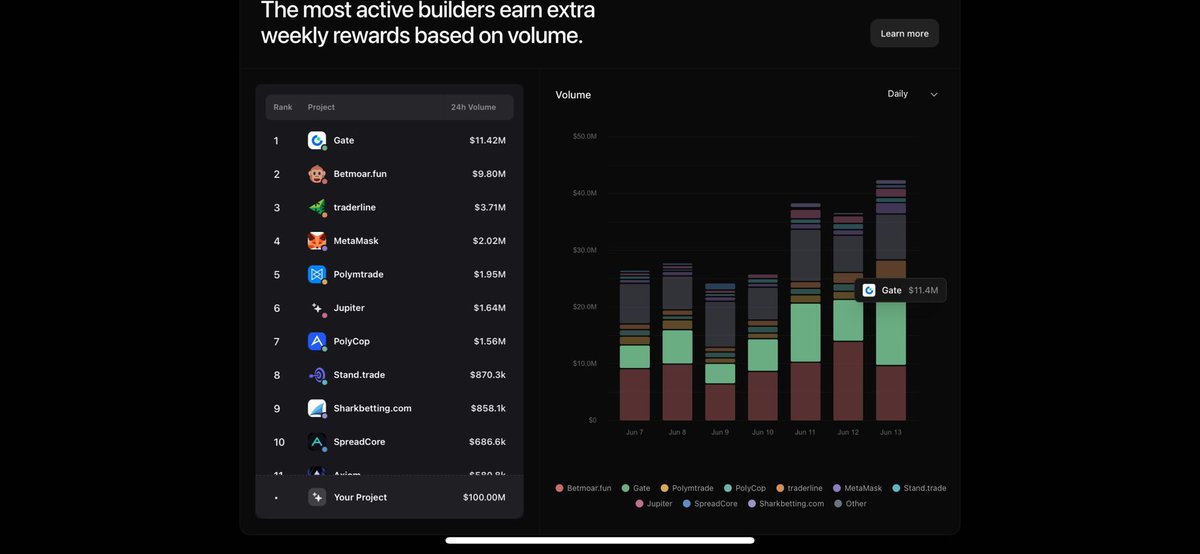Click the $1.95M volume value

489,275
